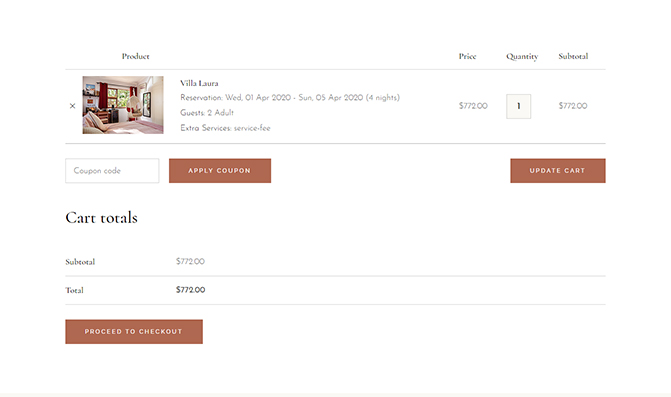671x397 pixels.
Task: Focus the quantity field showing 1
Action: coord(518,106)
